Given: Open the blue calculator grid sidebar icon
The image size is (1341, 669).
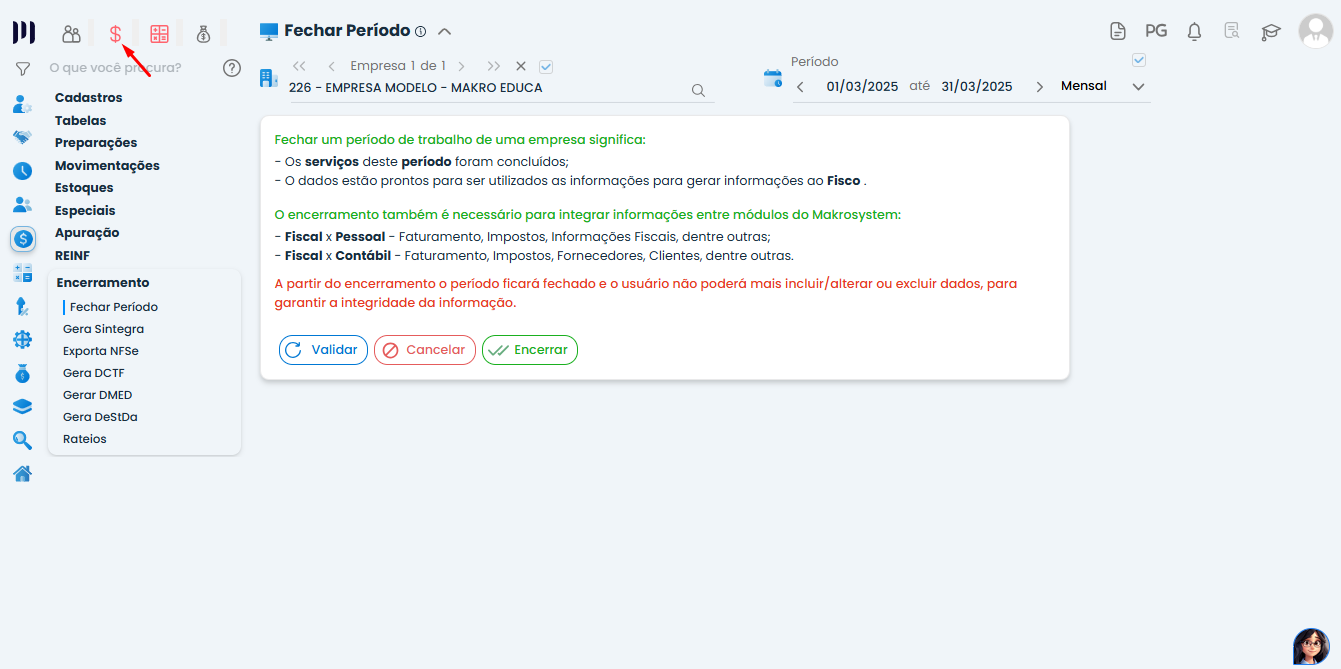Looking at the screenshot, I should (22, 273).
